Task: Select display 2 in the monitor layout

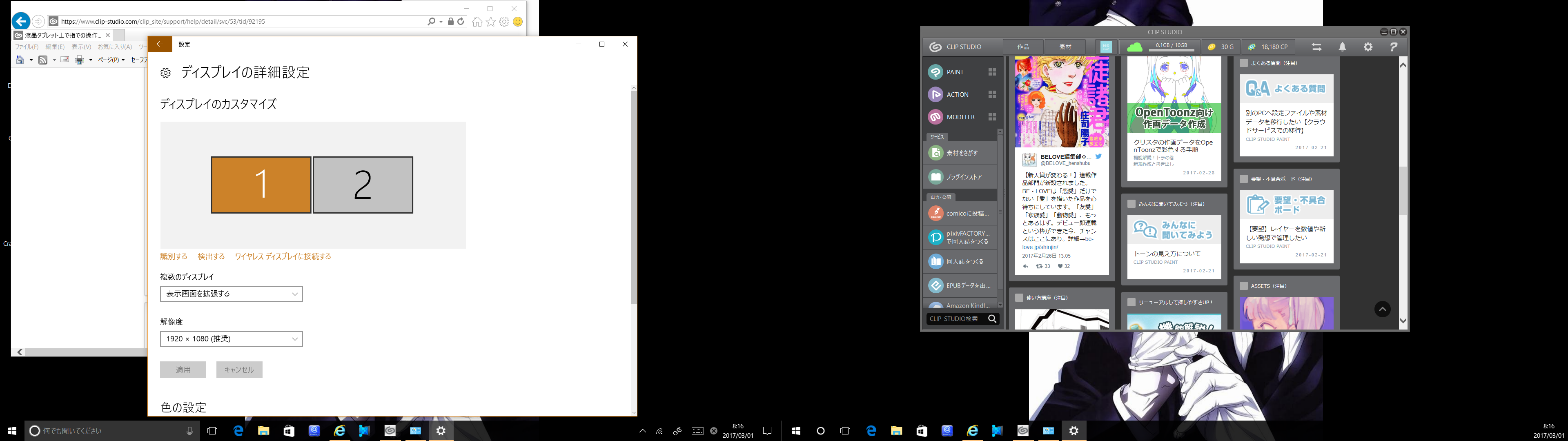Action: [363, 185]
